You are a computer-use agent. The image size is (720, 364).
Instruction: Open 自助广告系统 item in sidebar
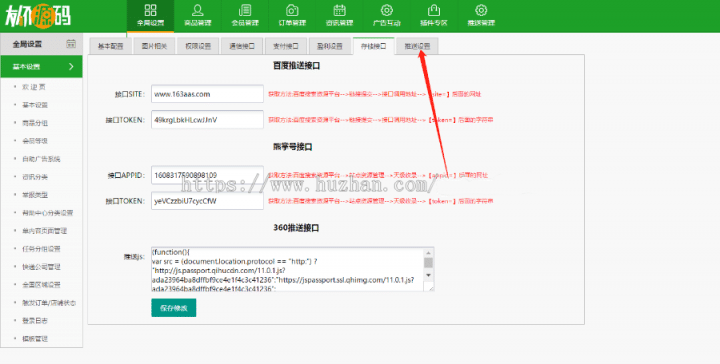click(x=41, y=159)
